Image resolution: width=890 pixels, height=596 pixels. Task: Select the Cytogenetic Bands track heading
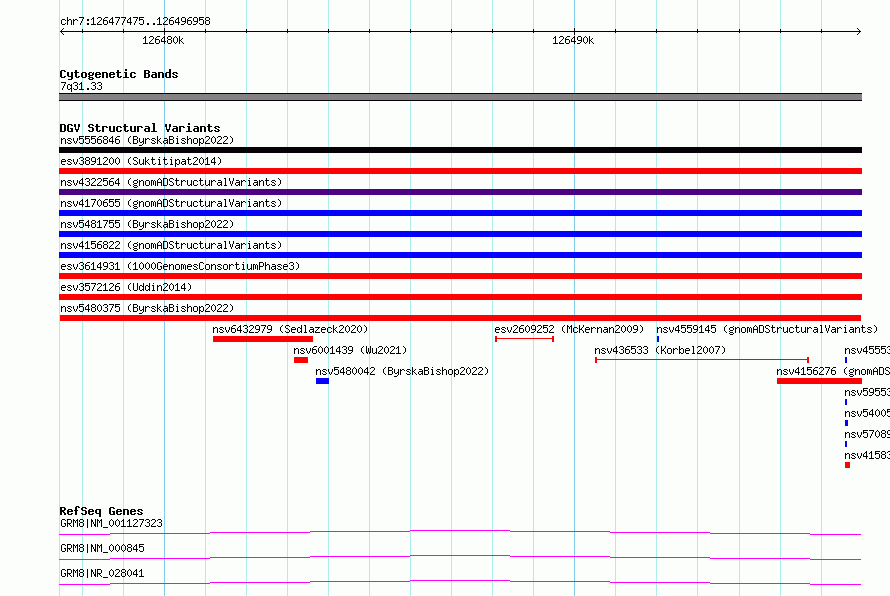click(119, 74)
